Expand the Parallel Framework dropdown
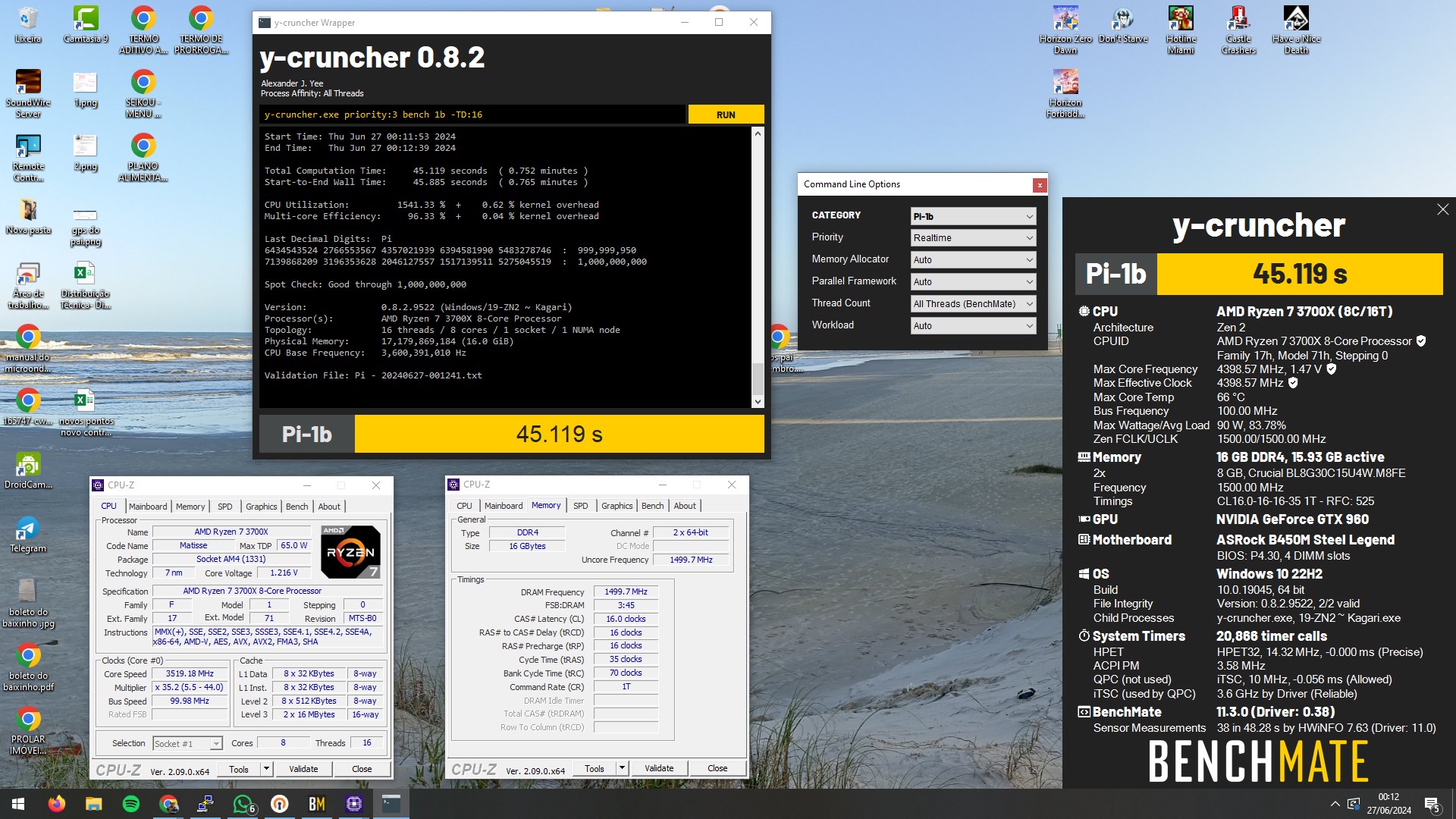Viewport: 1456px width, 819px height. pos(973,281)
